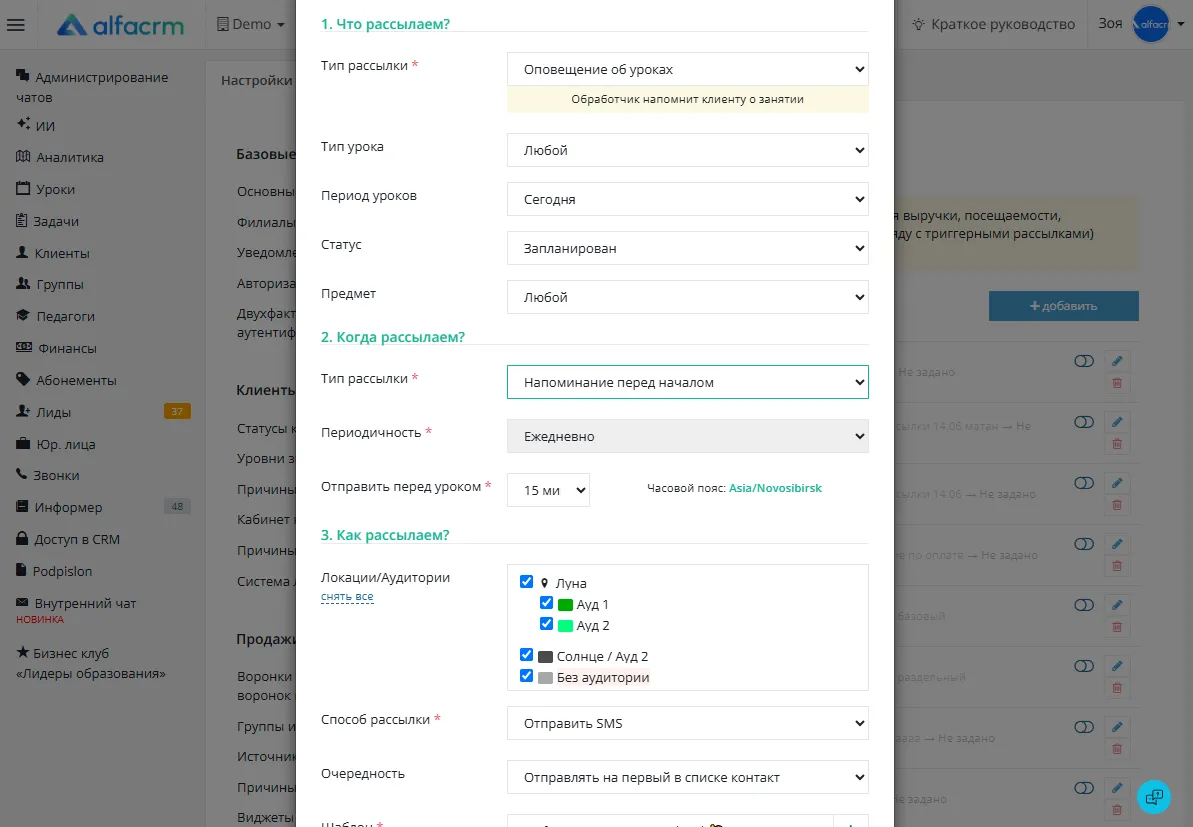
Task: Click the Доступ в CRM lock icon
Action: (22, 539)
